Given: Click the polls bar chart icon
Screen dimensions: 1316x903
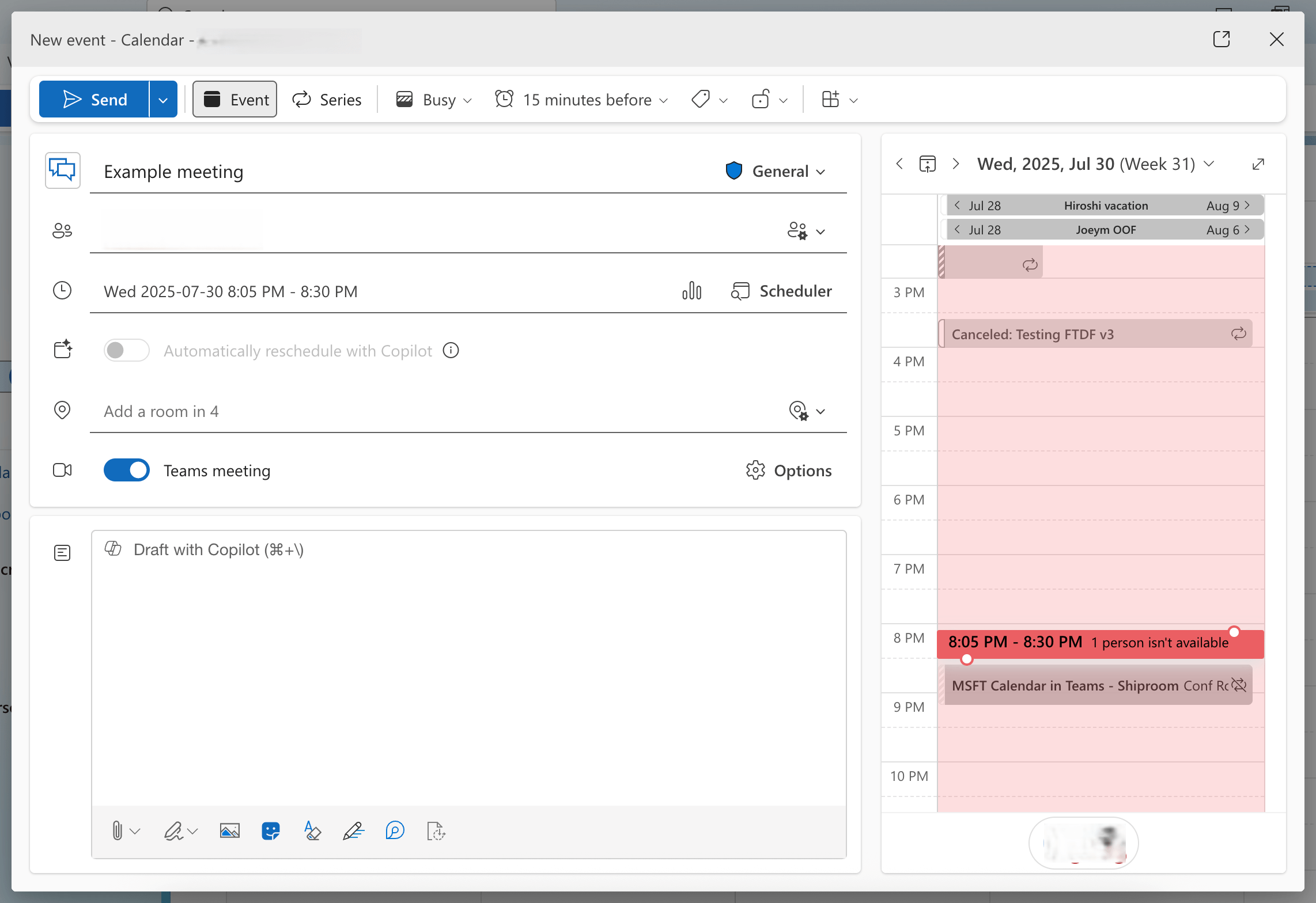Looking at the screenshot, I should [x=691, y=291].
